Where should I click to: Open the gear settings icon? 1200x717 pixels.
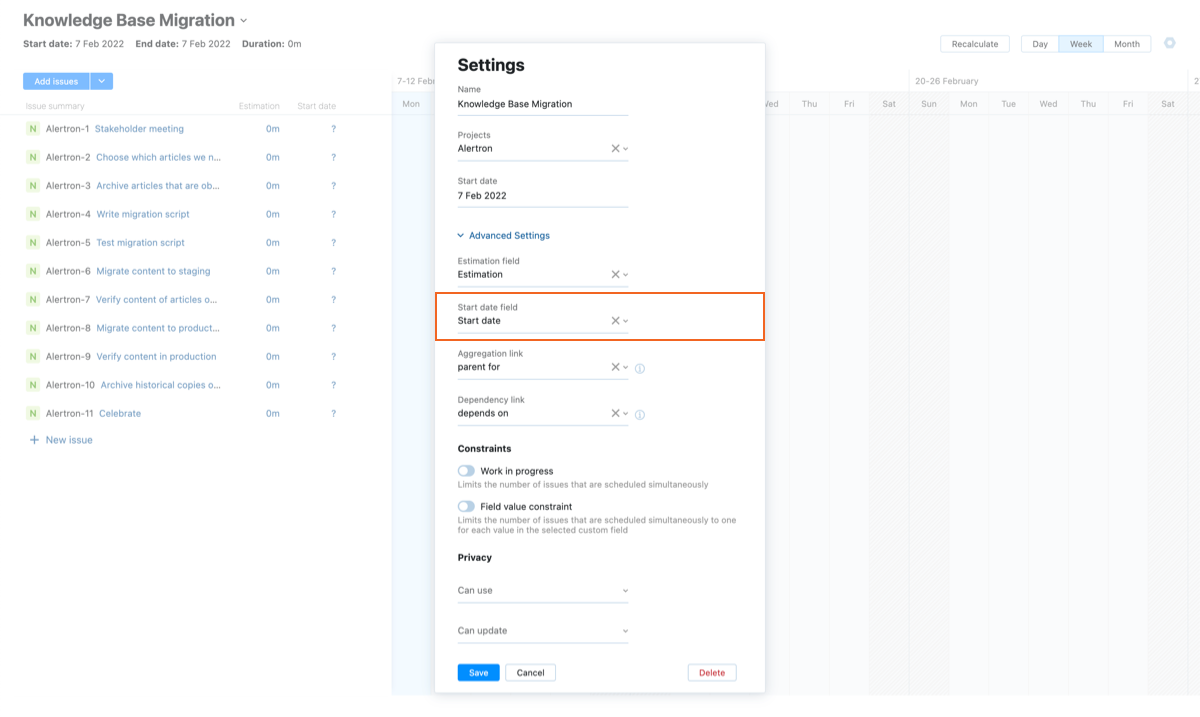click(x=1169, y=44)
